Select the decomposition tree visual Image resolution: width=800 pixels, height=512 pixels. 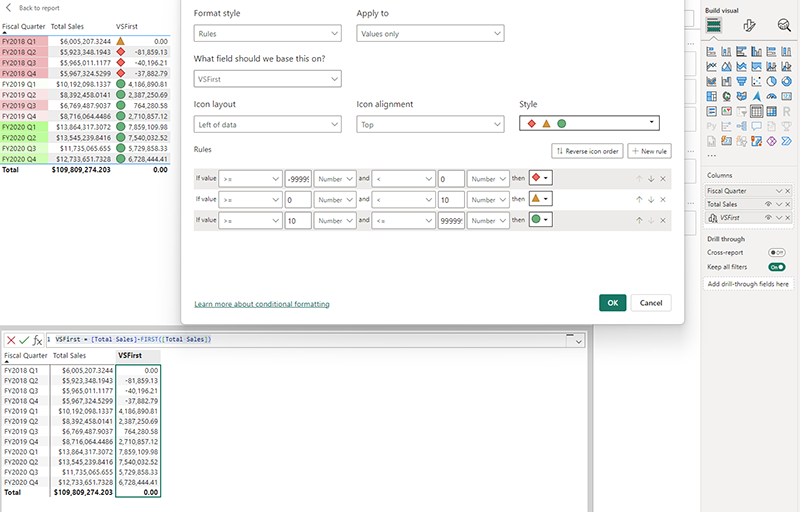coord(741,126)
